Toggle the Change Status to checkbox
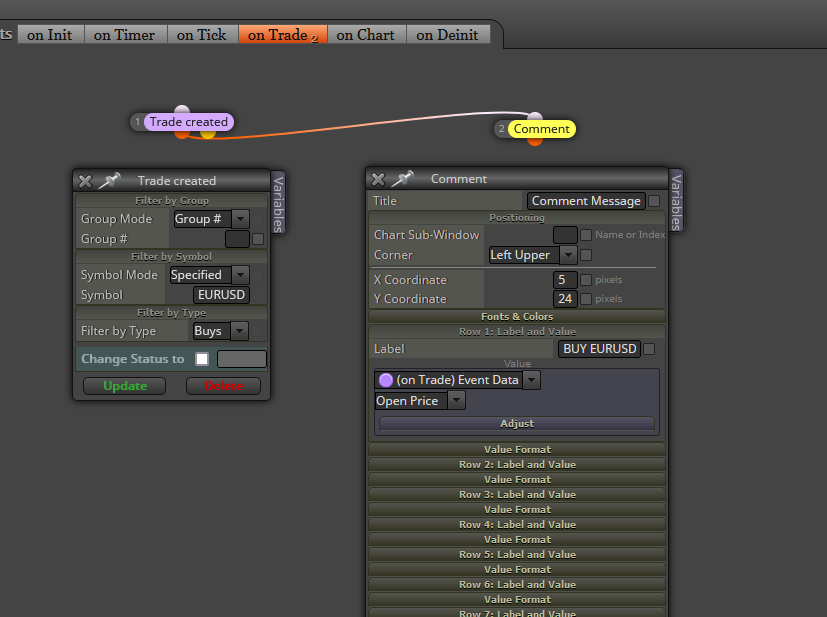 click(x=202, y=359)
